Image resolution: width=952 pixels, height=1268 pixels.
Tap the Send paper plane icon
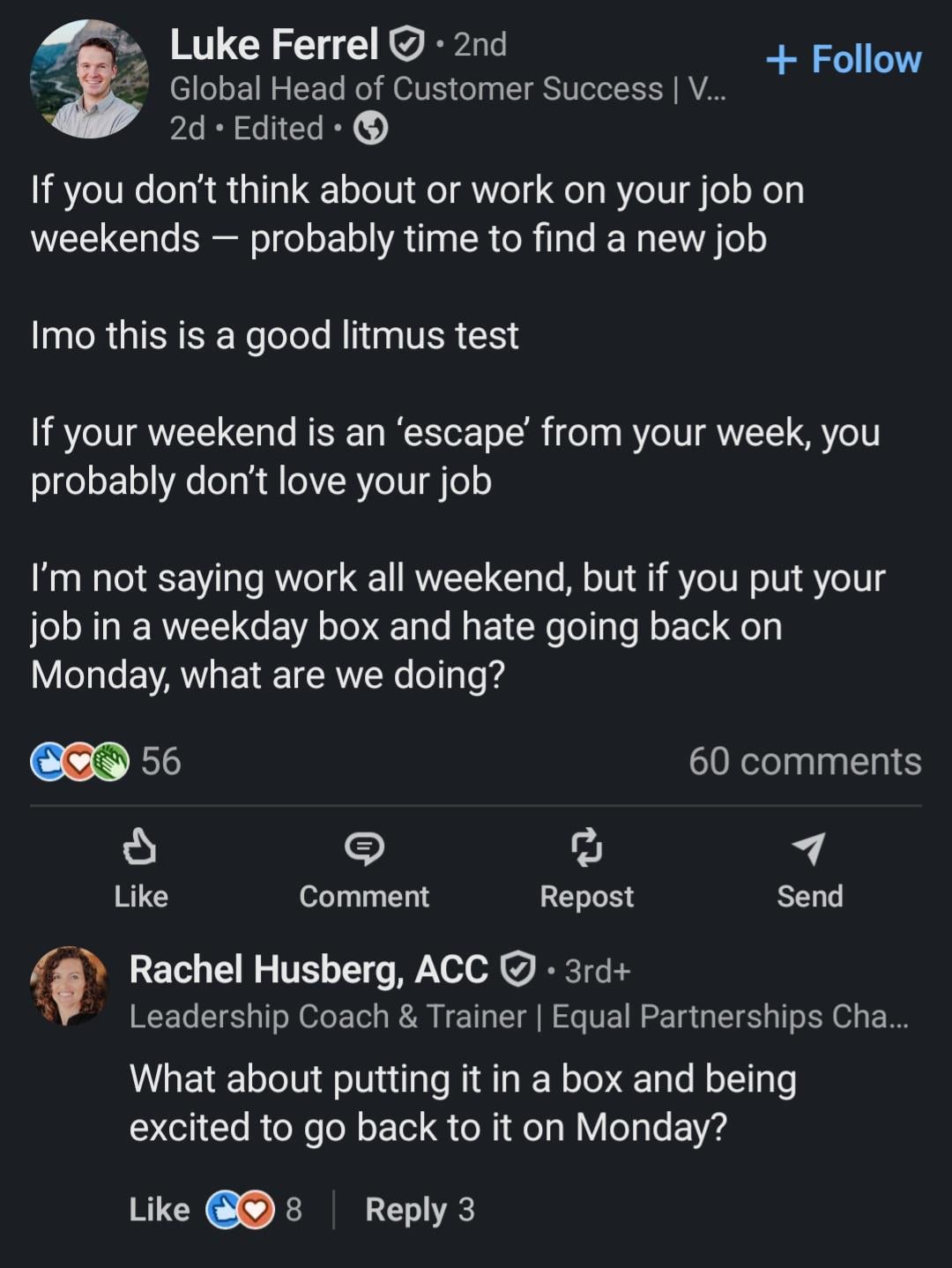click(x=809, y=847)
